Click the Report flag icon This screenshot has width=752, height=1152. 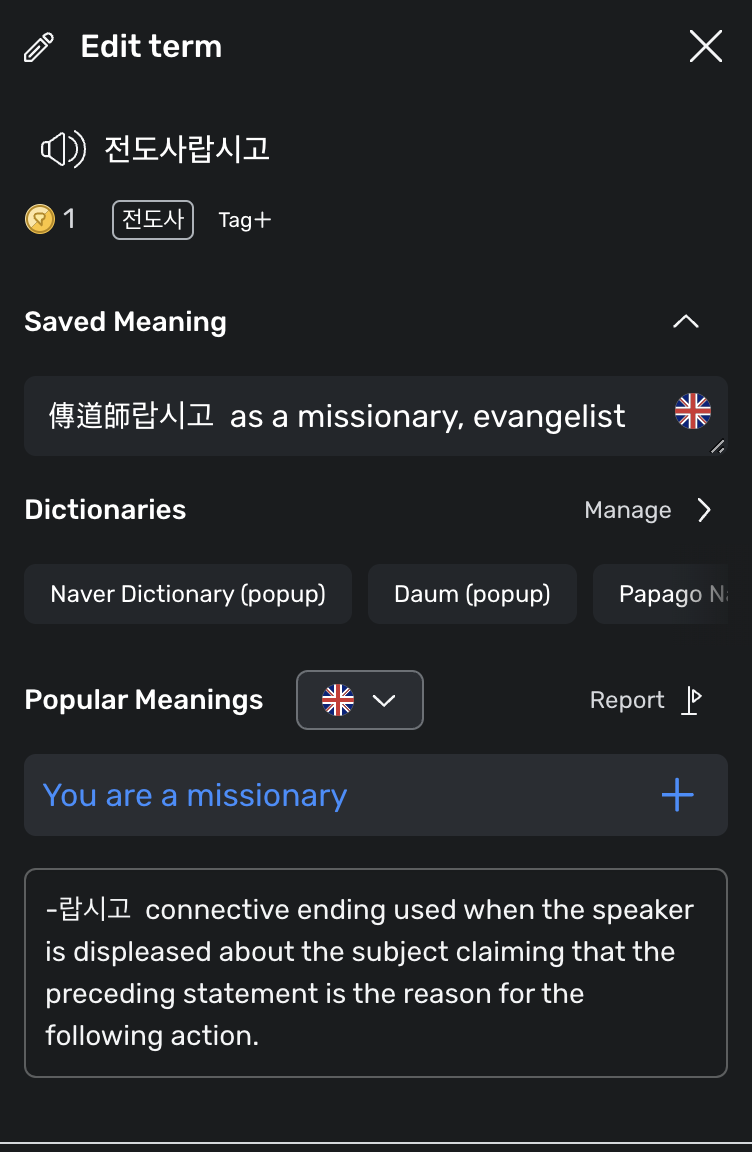pyautogui.click(x=691, y=700)
